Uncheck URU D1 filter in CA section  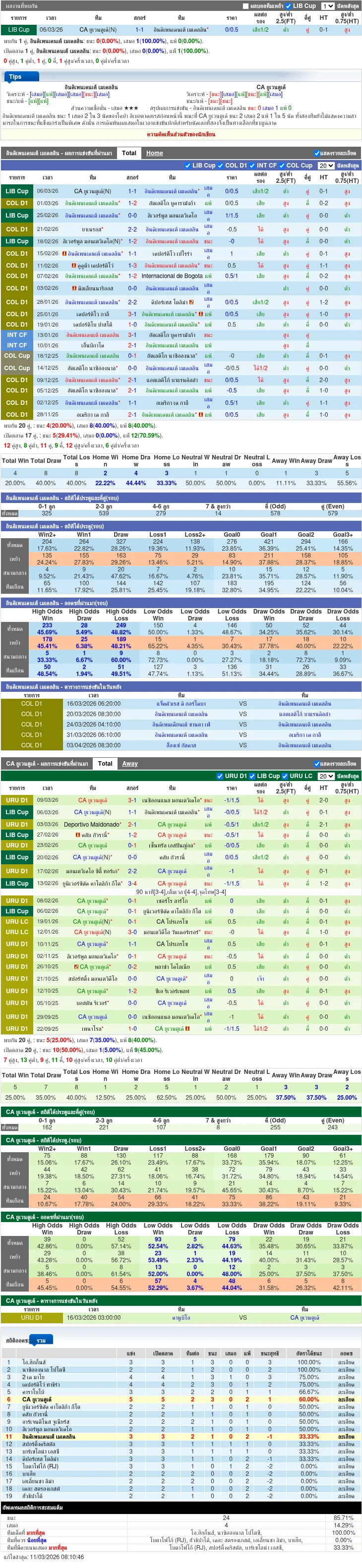pos(220,776)
